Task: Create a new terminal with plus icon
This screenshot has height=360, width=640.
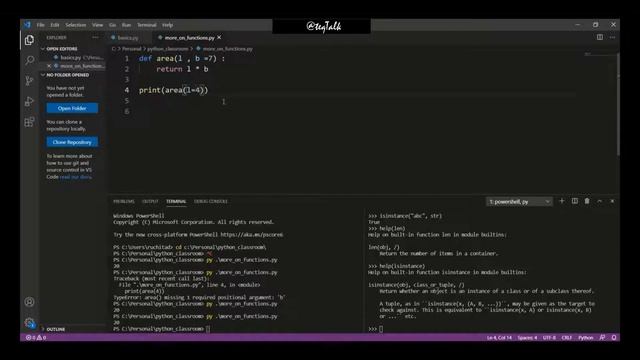Action: pos(562,201)
